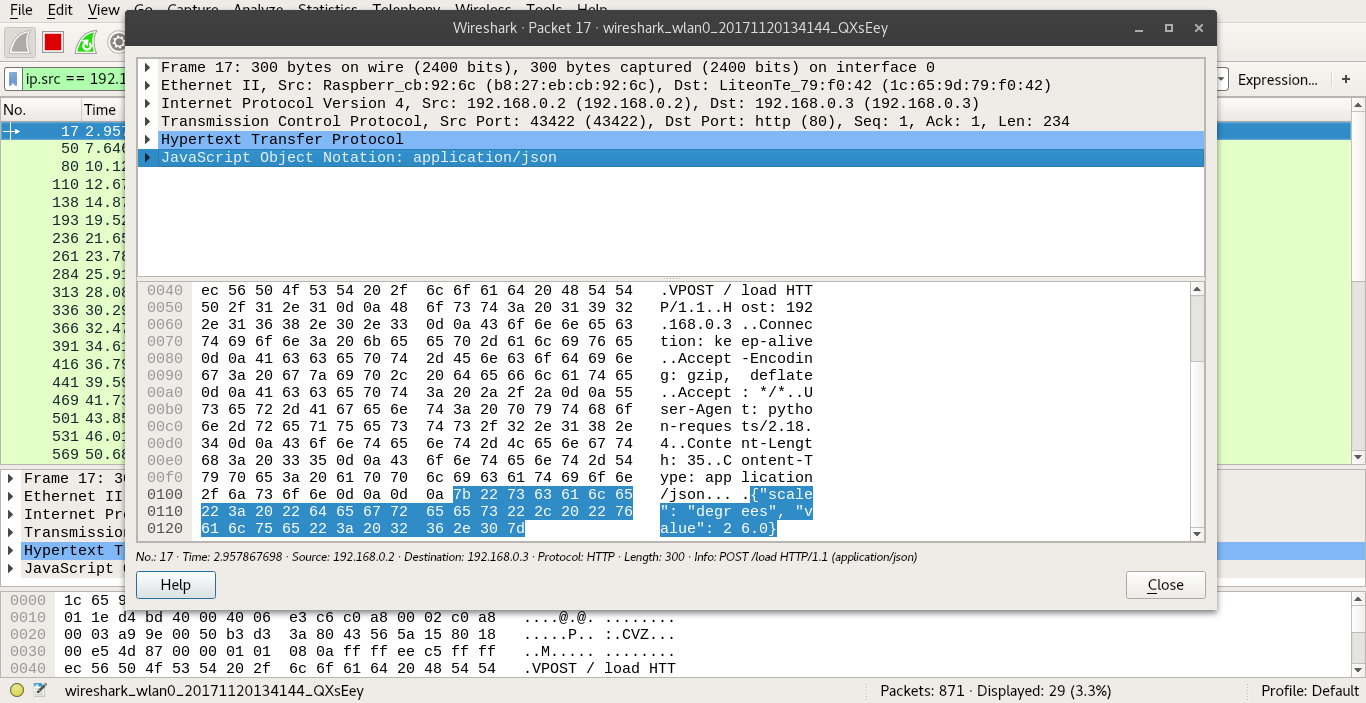
Task: Click hex pane scrollbar up arrow in dialog
Action: point(1197,290)
